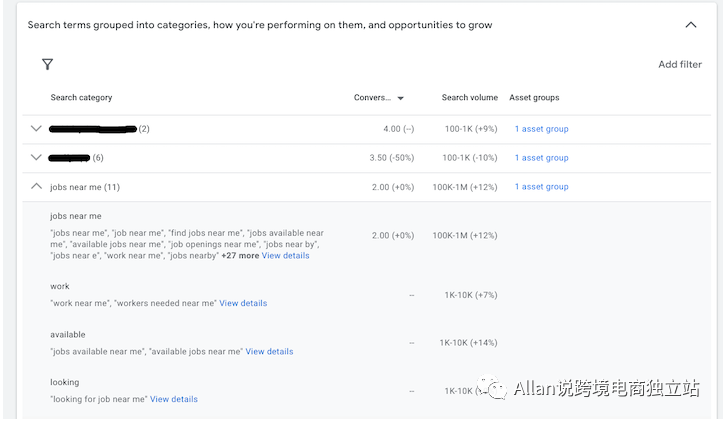Screen dimensions: 723x421
Task: Open asset group link in second row
Action: [x=541, y=158]
